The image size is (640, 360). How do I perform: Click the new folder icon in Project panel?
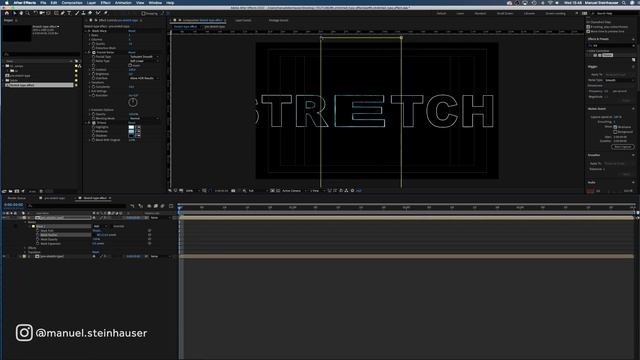click(x=11, y=191)
